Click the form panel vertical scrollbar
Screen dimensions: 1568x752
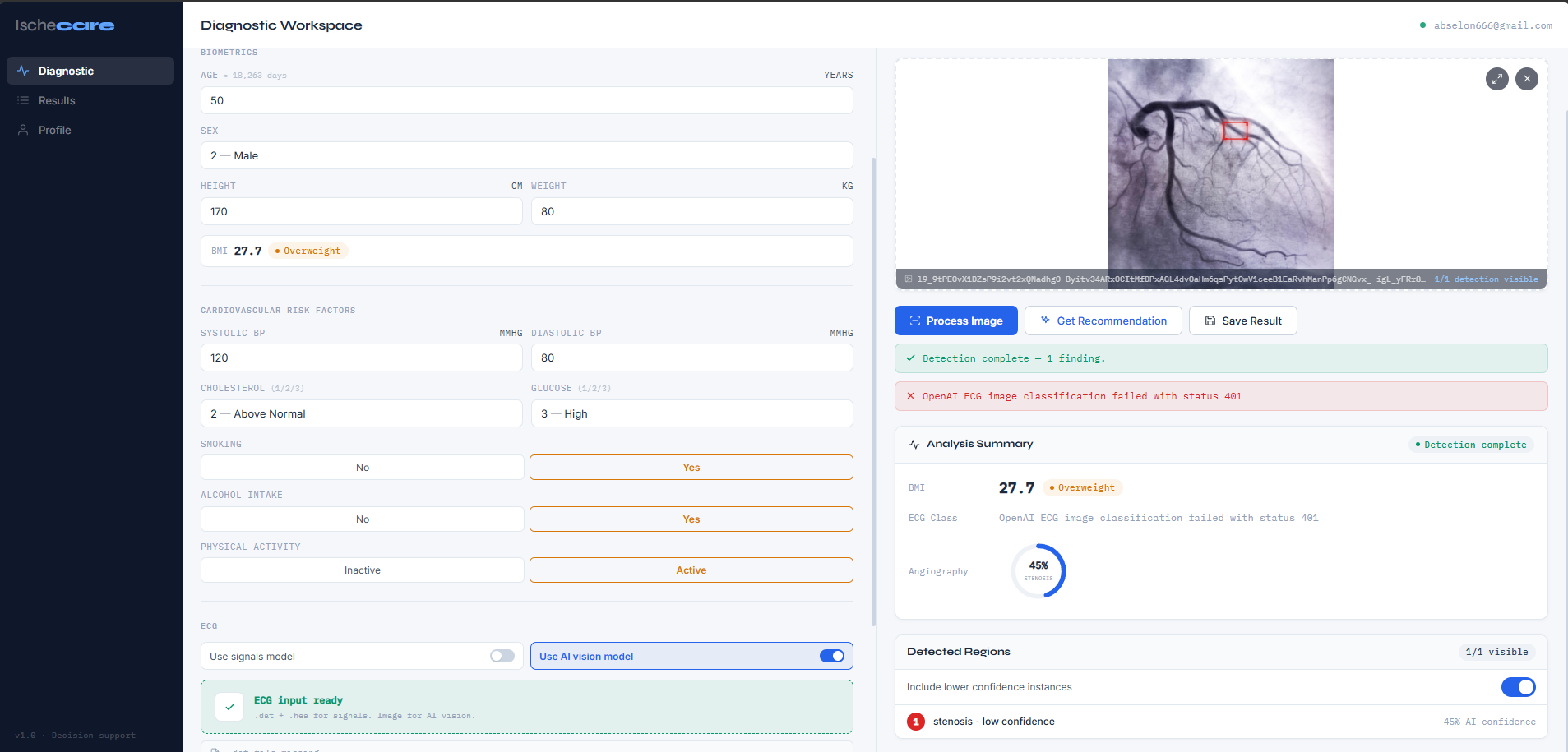point(873,390)
